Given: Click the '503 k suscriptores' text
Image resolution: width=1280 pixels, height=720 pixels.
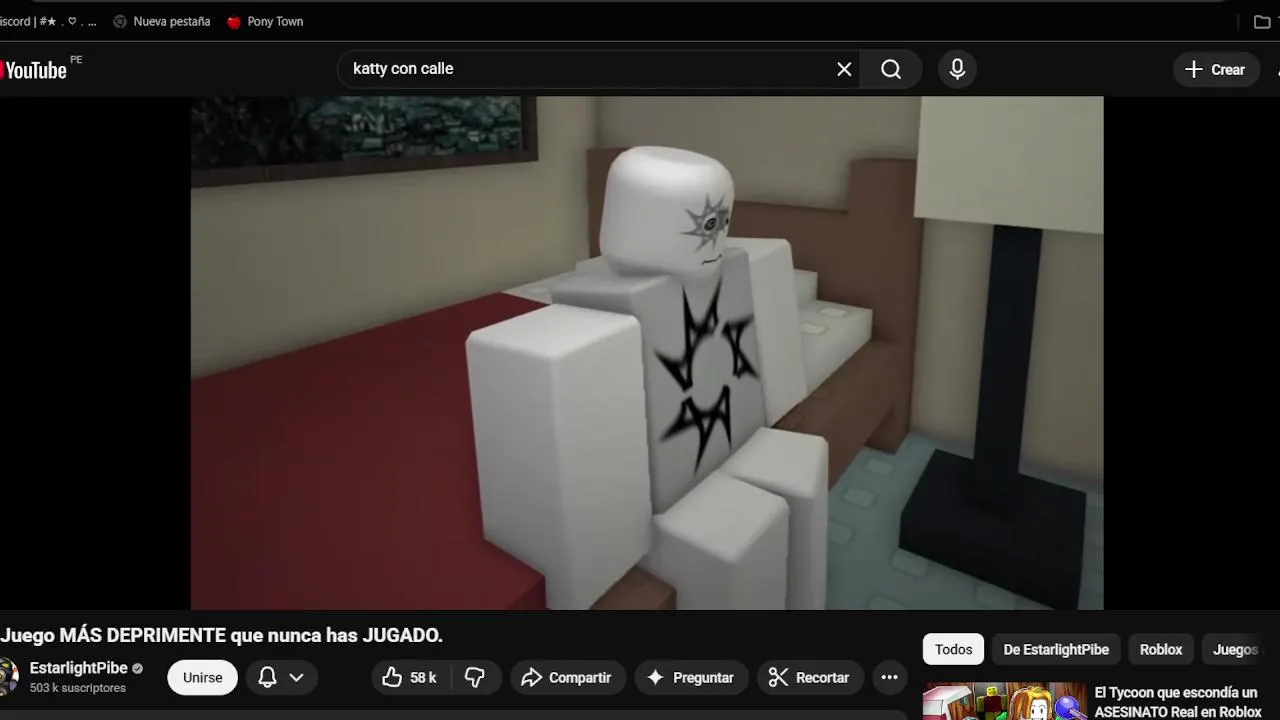Looking at the screenshot, I should point(78,688).
